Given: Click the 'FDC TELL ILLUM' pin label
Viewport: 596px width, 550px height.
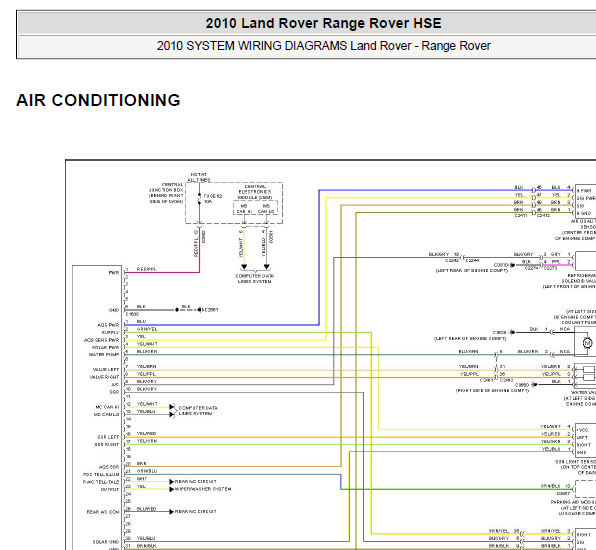Looking at the screenshot, I should tap(101, 474).
